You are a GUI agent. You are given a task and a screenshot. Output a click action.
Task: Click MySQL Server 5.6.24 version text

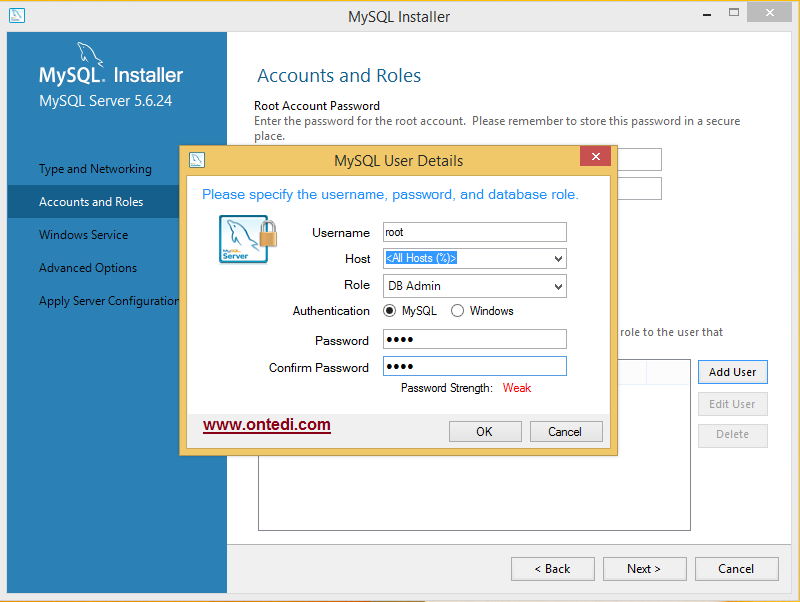(106, 101)
